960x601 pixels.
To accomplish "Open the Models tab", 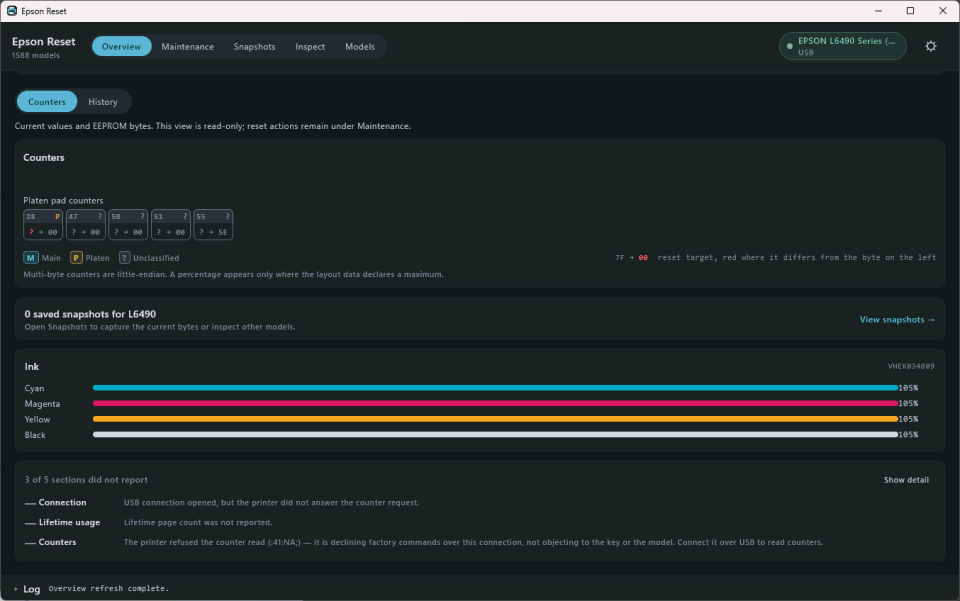I will click(359, 47).
